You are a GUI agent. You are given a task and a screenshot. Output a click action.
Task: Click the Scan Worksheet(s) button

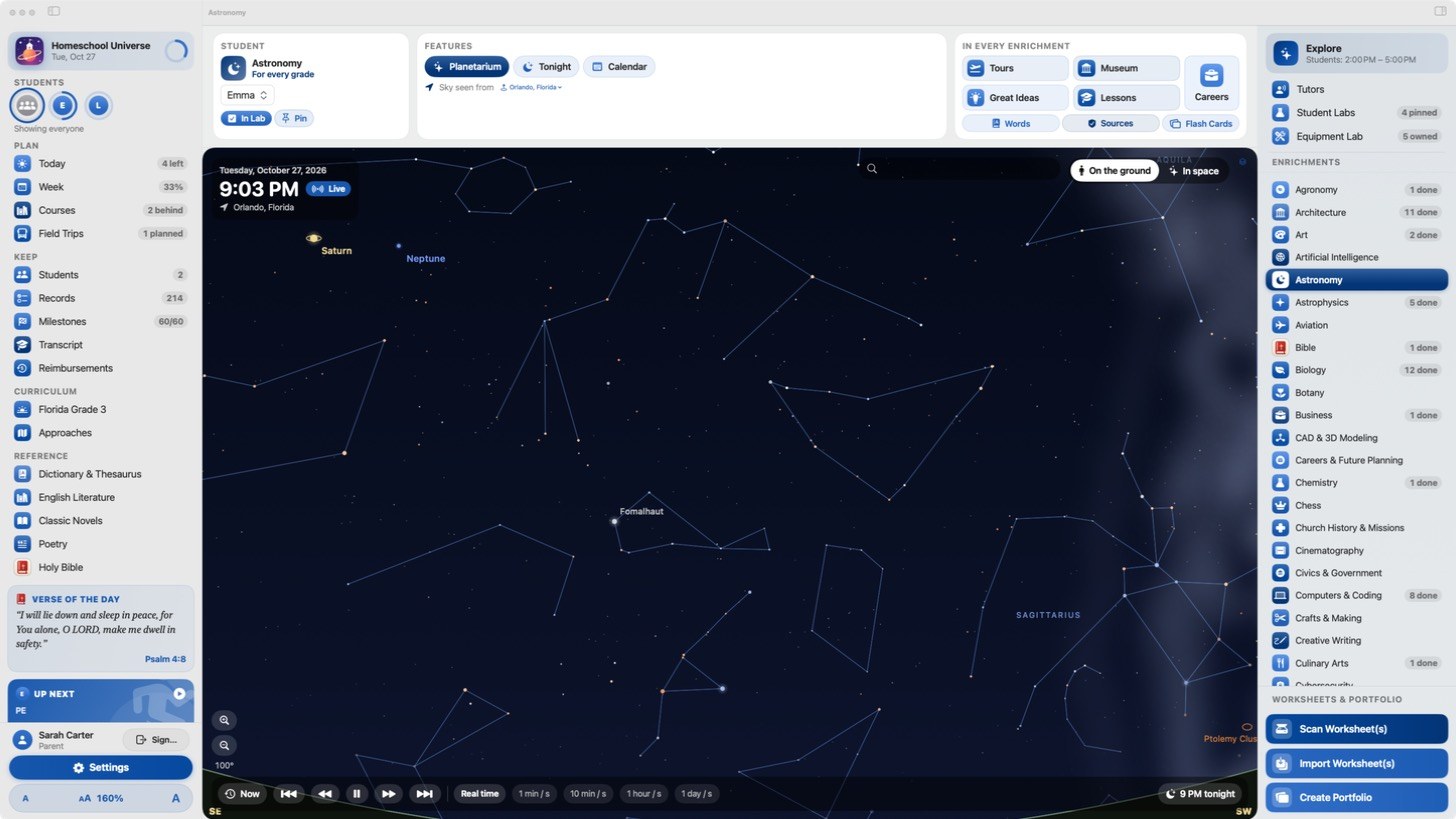tap(1356, 729)
